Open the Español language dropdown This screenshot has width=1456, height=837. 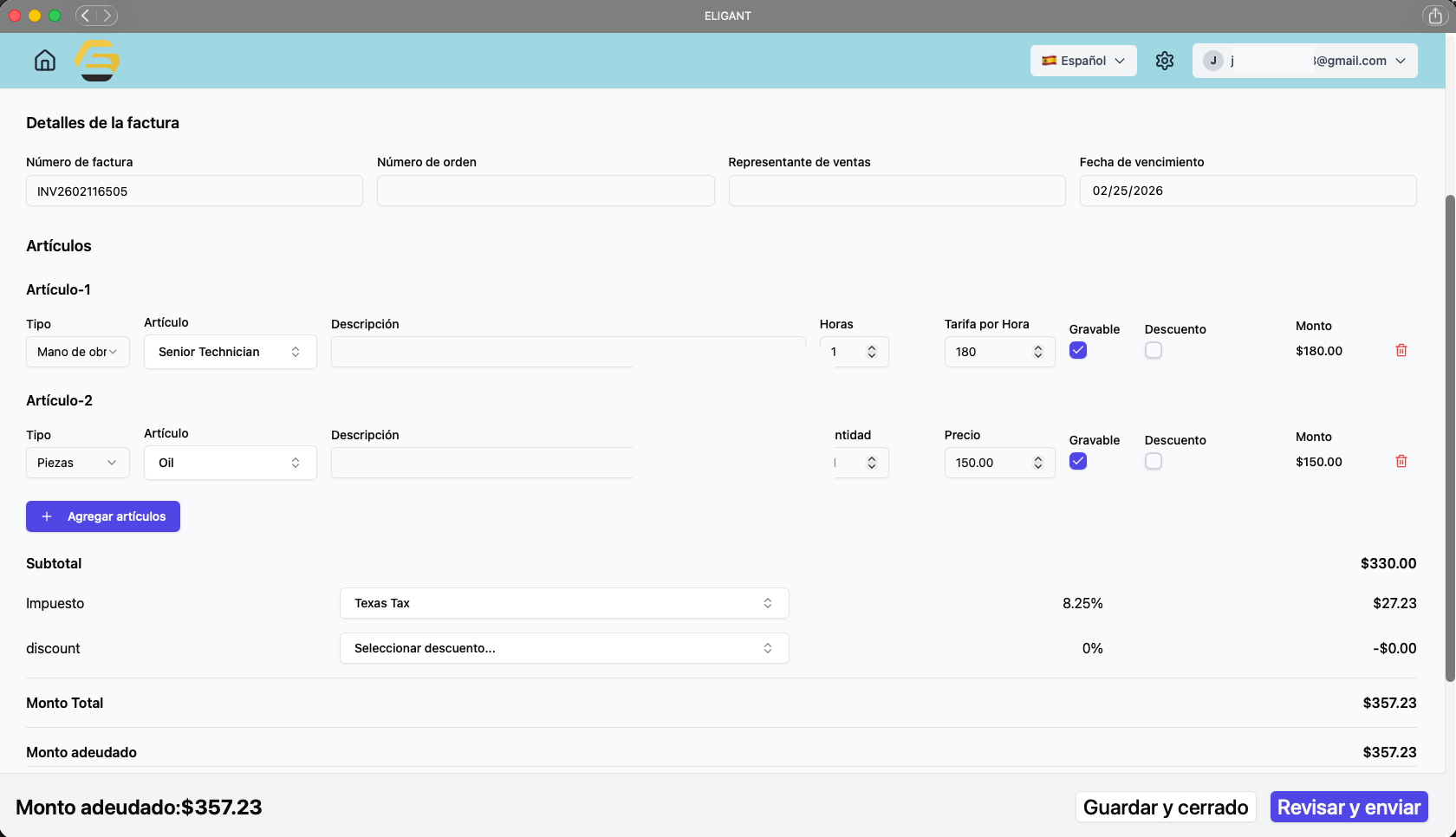pos(1083,61)
